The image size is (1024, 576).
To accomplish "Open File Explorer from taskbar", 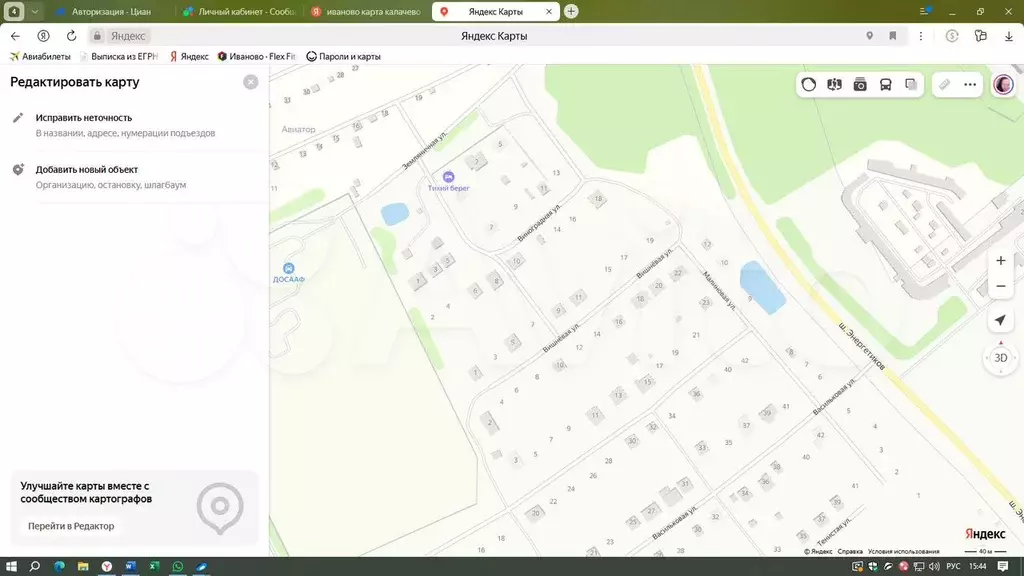I will click(x=83, y=566).
